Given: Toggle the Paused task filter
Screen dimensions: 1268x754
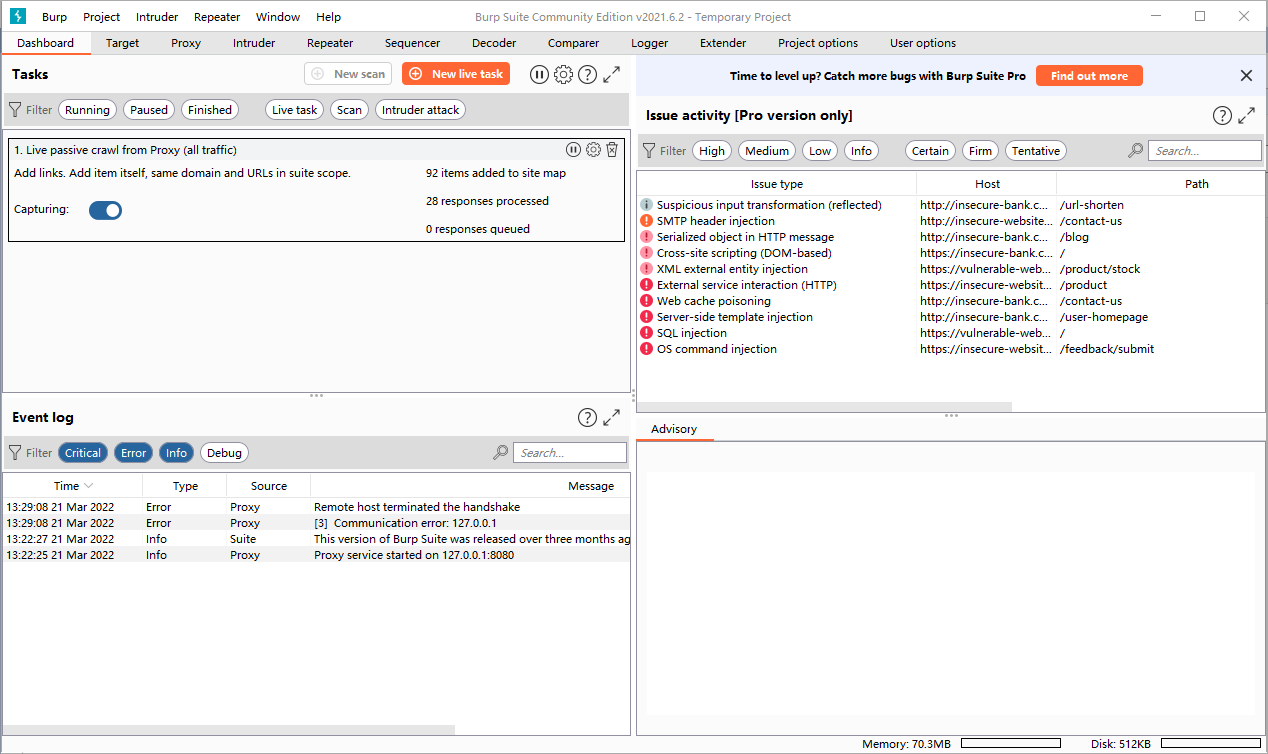Looking at the screenshot, I should click(149, 110).
